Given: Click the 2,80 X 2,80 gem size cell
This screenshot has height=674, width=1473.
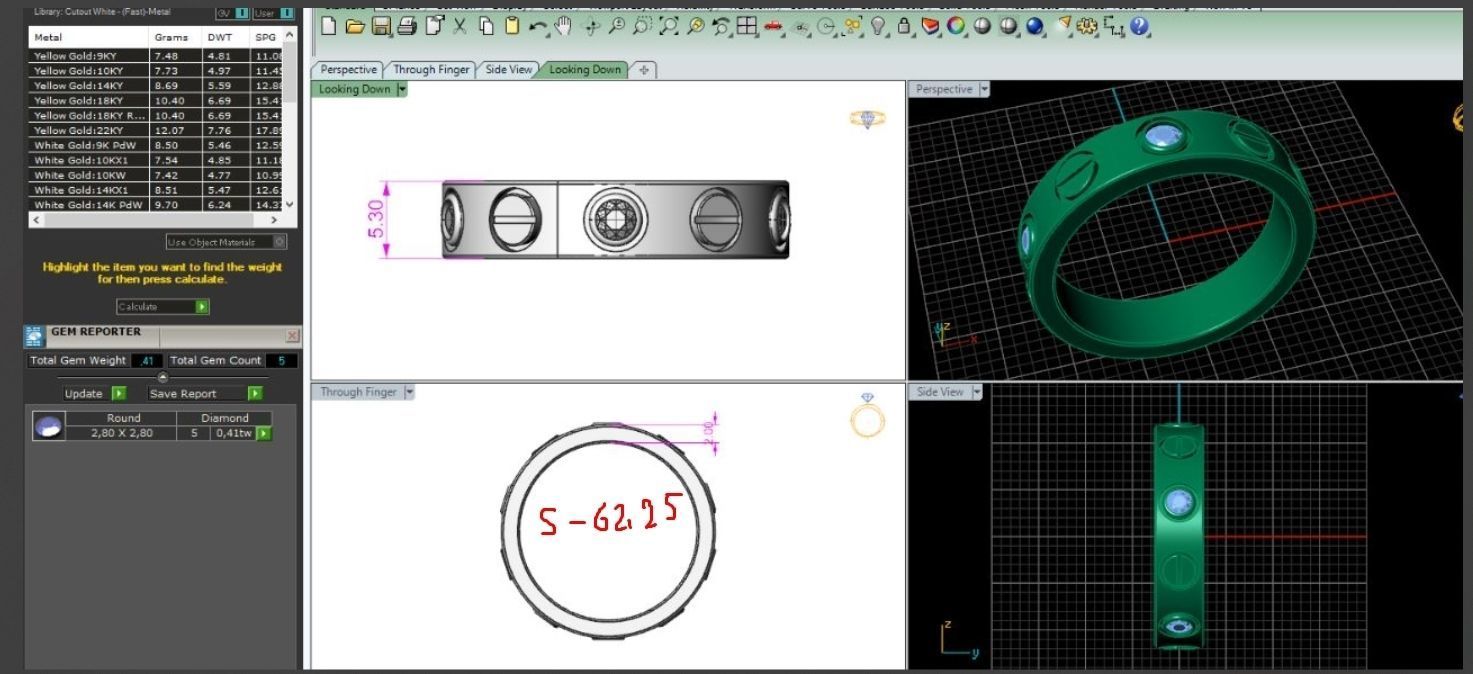Looking at the screenshot, I should (x=121, y=433).
